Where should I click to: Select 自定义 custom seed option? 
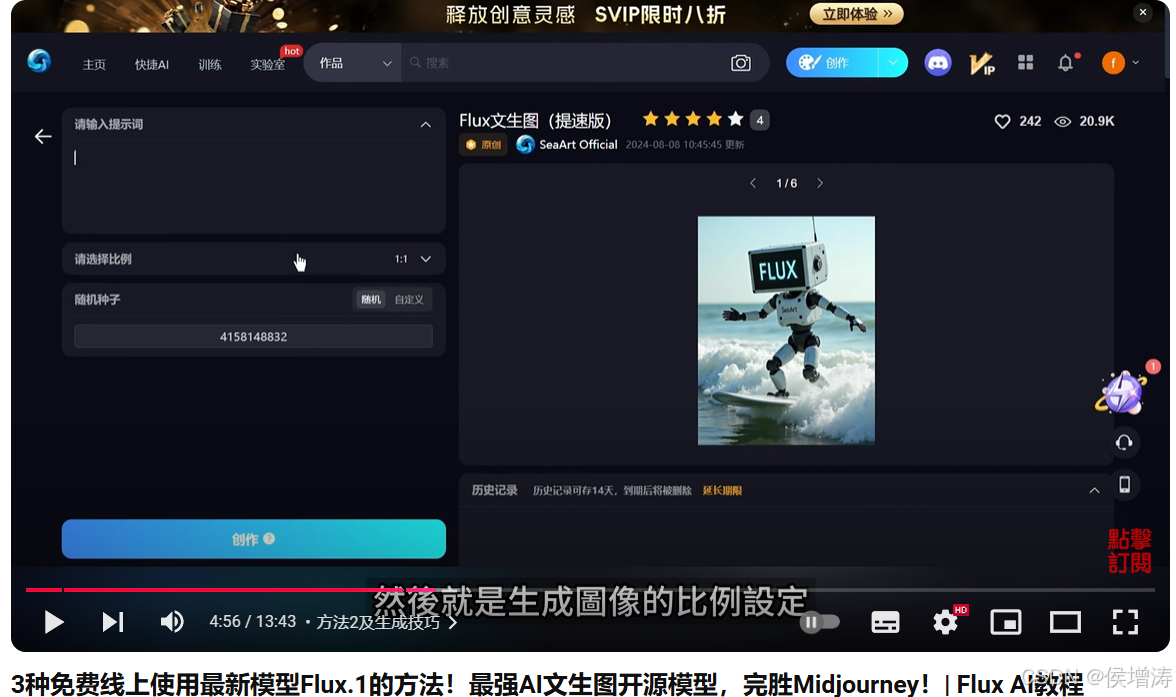click(x=409, y=299)
